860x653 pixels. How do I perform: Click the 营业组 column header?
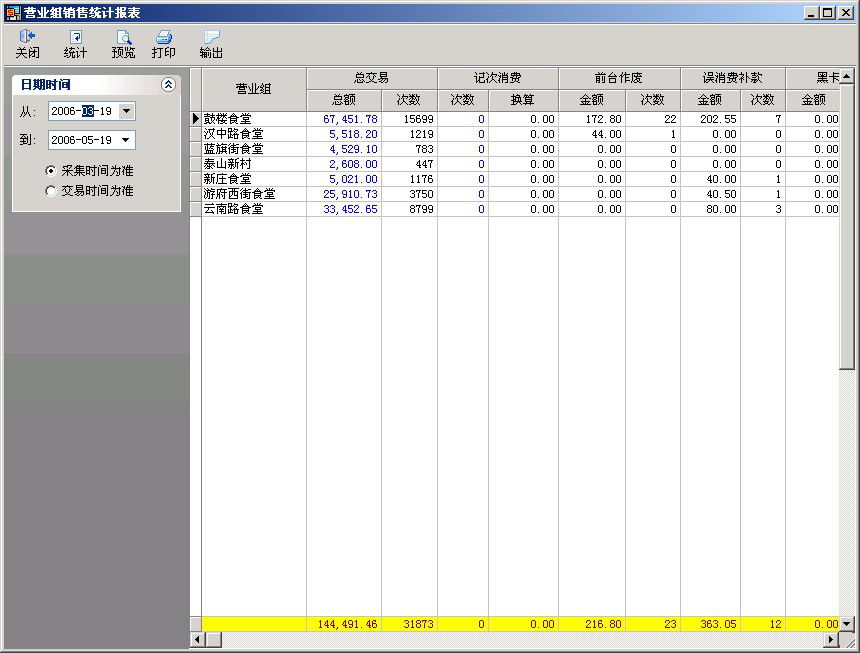(253, 89)
